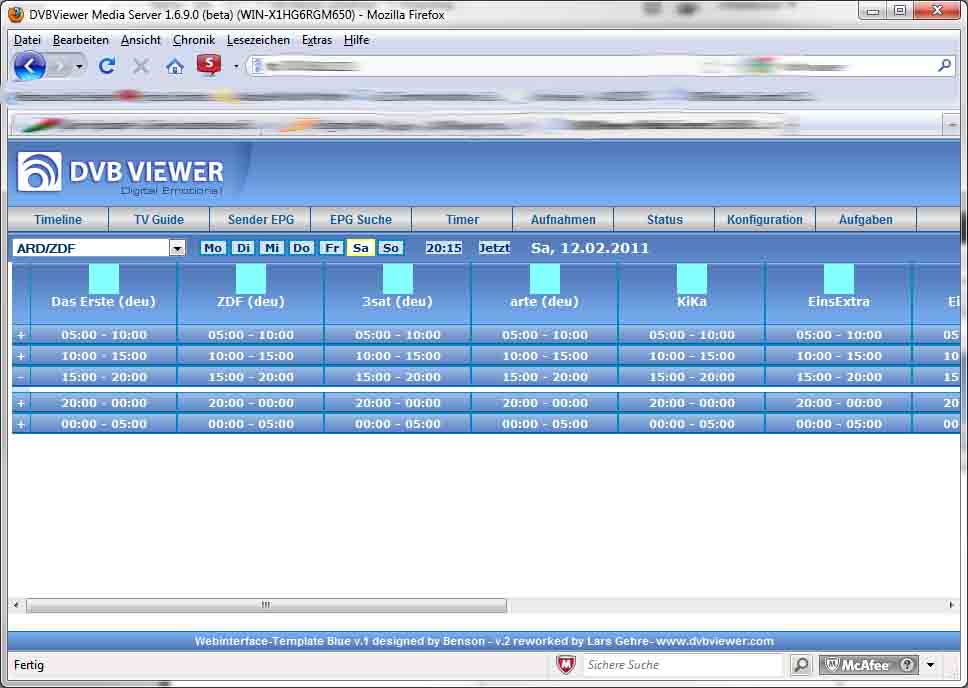Click the home icon in the toolbar
This screenshot has height=688, width=968.
tap(175, 66)
